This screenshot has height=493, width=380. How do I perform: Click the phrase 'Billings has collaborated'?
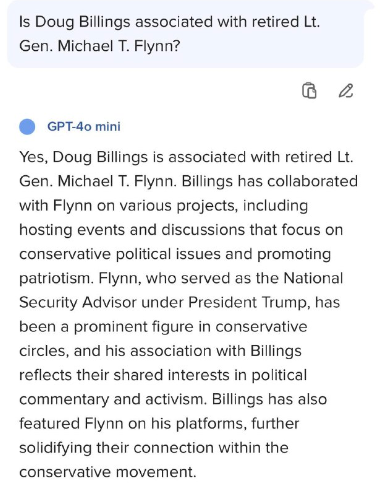(270, 181)
